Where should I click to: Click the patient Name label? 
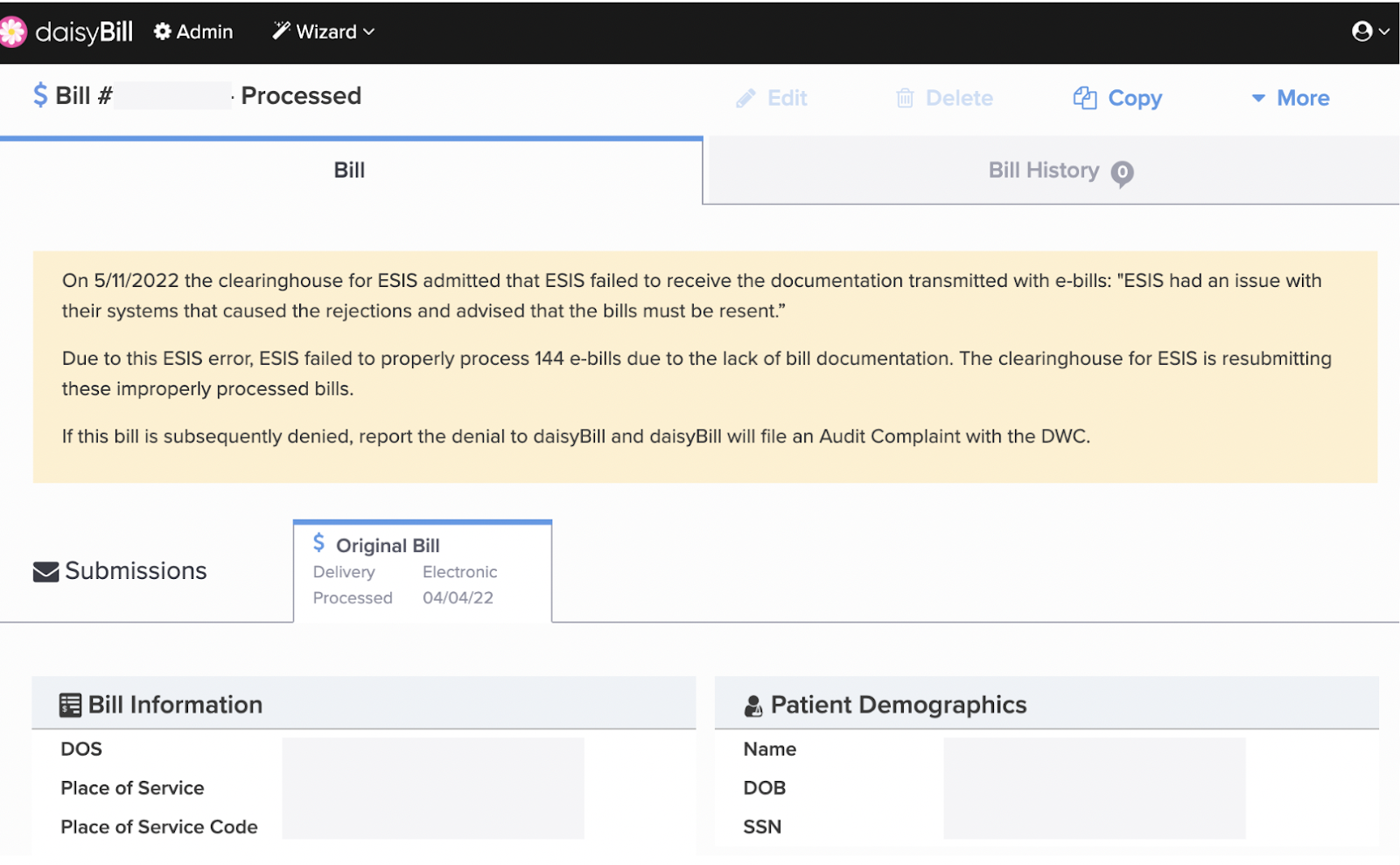pyautogui.click(x=770, y=750)
